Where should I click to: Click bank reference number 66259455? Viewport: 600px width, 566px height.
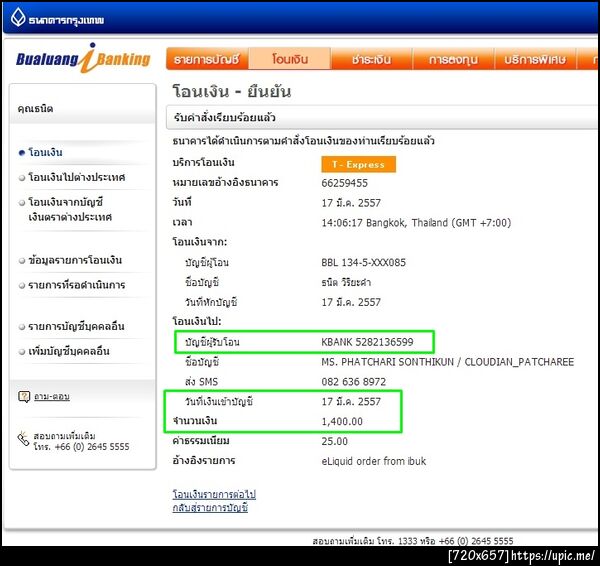pyautogui.click(x=344, y=183)
